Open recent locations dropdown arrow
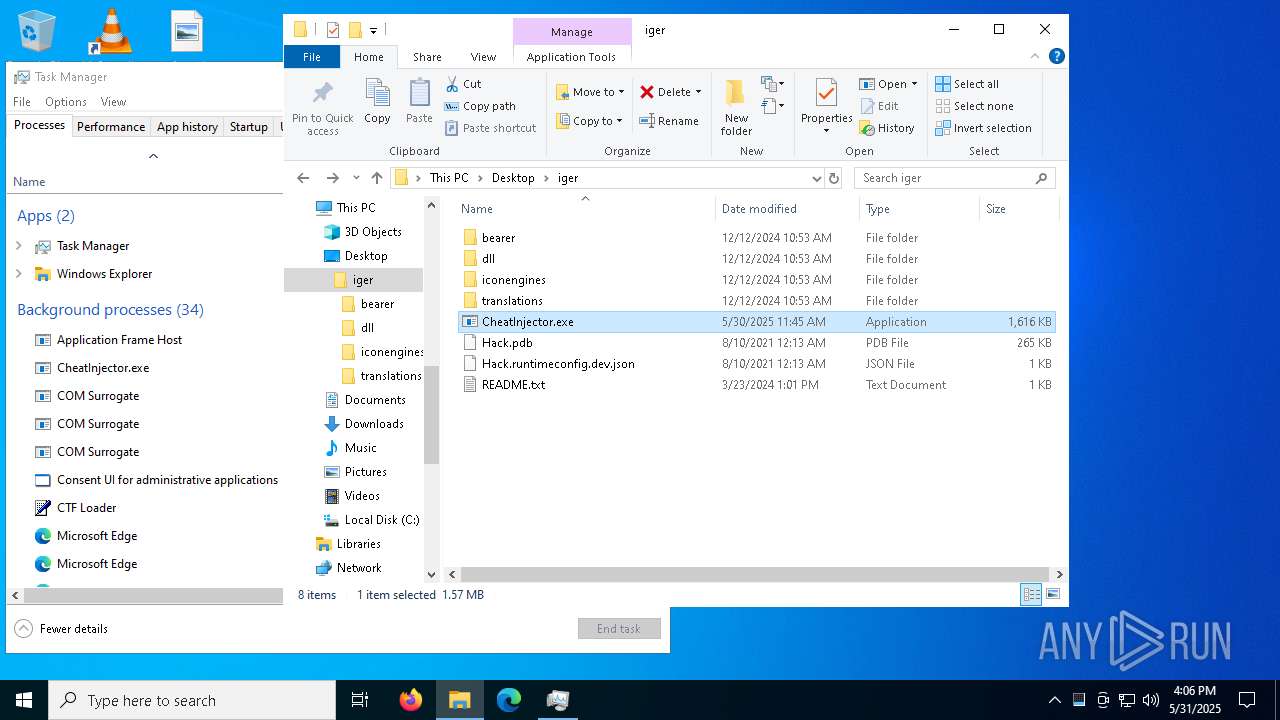The height and width of the screenshot is (720, 1280). (x=356, y=178)
